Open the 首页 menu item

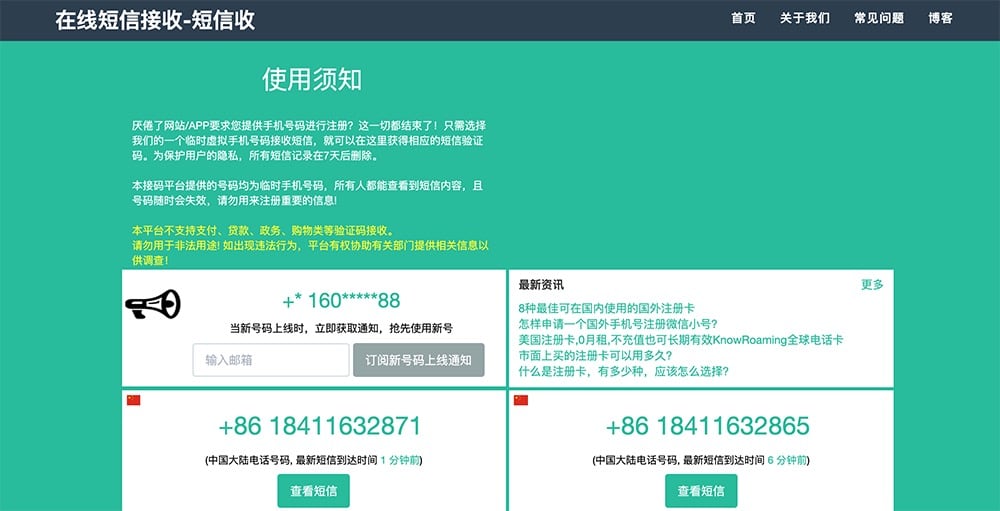pyautogui.click(x=743, y=18)
